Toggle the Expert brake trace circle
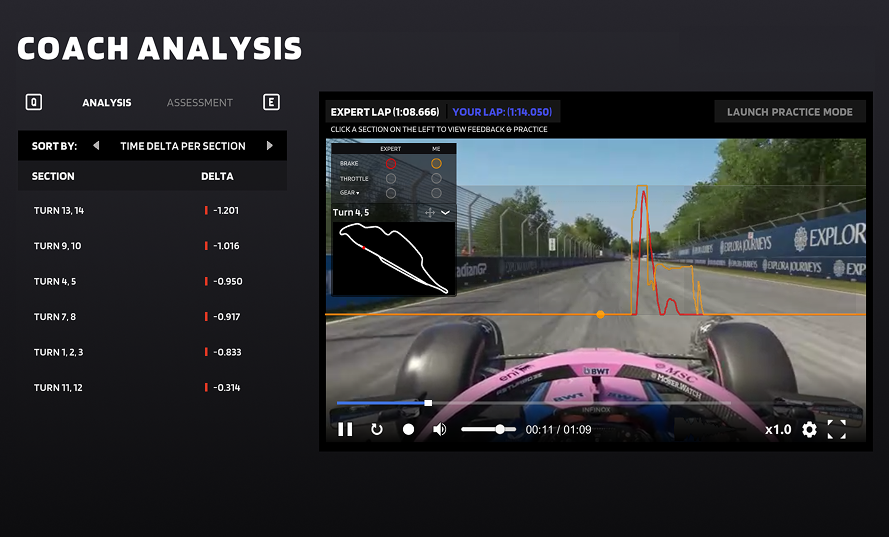 (391, 163)
